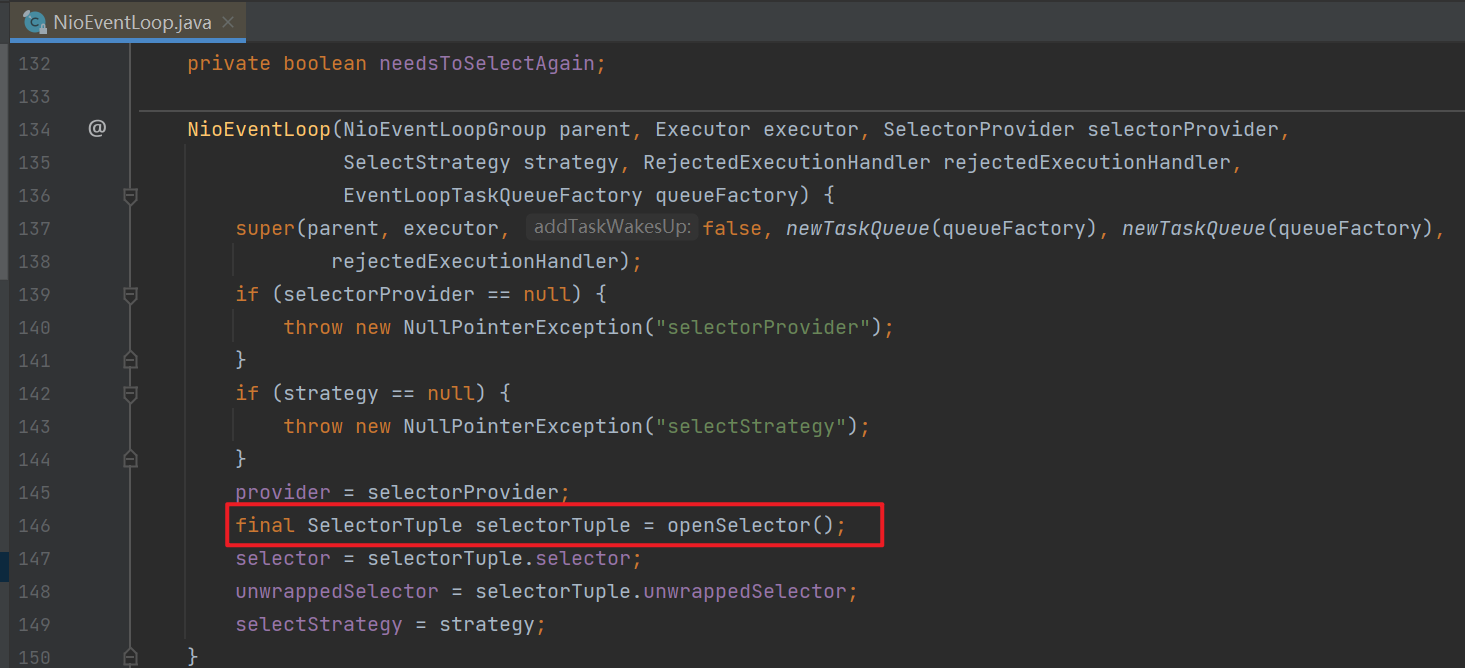Click the unwrappedSelector field on line 148
Viewport: 1465px width, 668px height.
pos(336,591)
